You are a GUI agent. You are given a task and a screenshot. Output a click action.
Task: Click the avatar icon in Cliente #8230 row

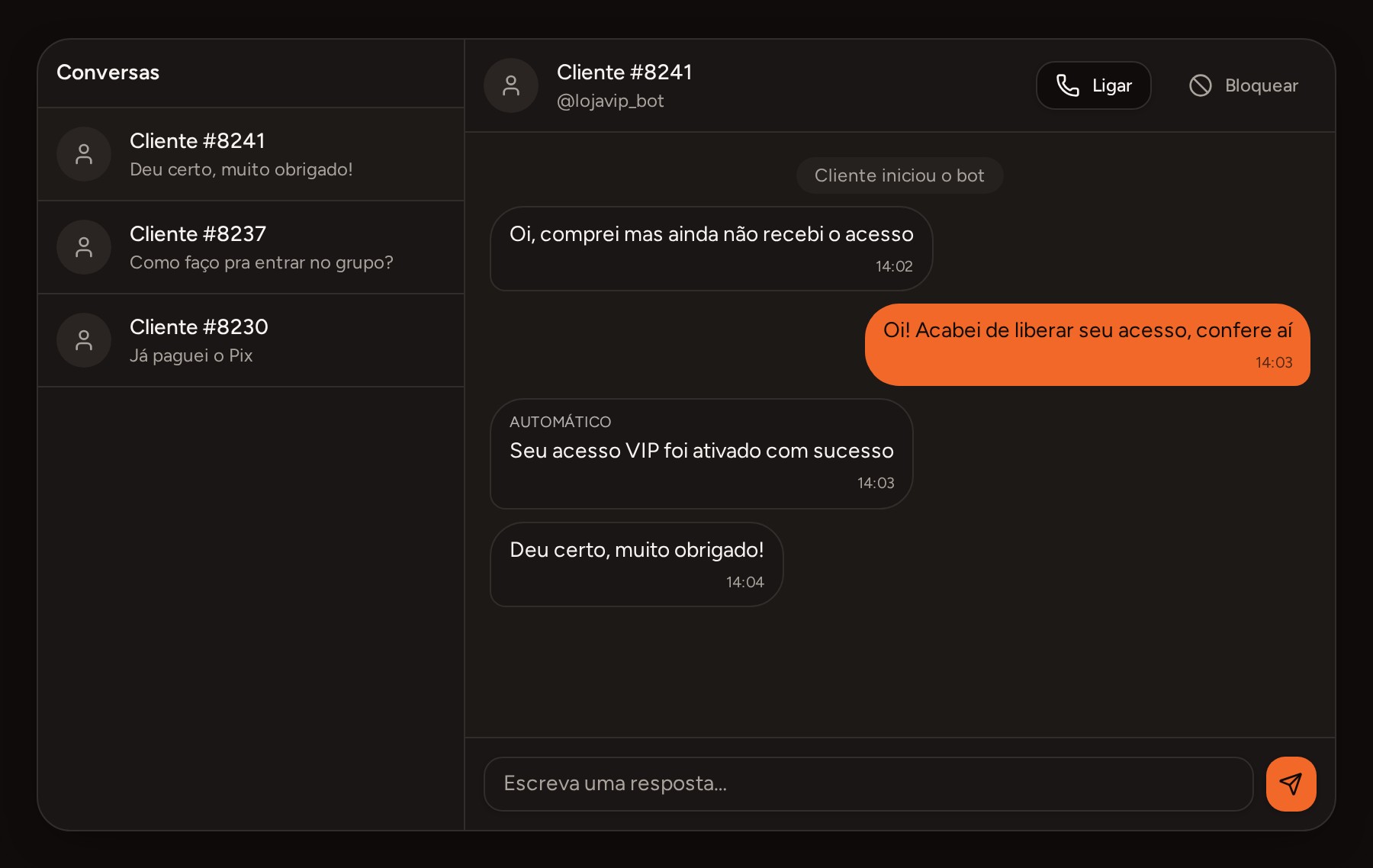pyautogui.click(x=84, y=340)
